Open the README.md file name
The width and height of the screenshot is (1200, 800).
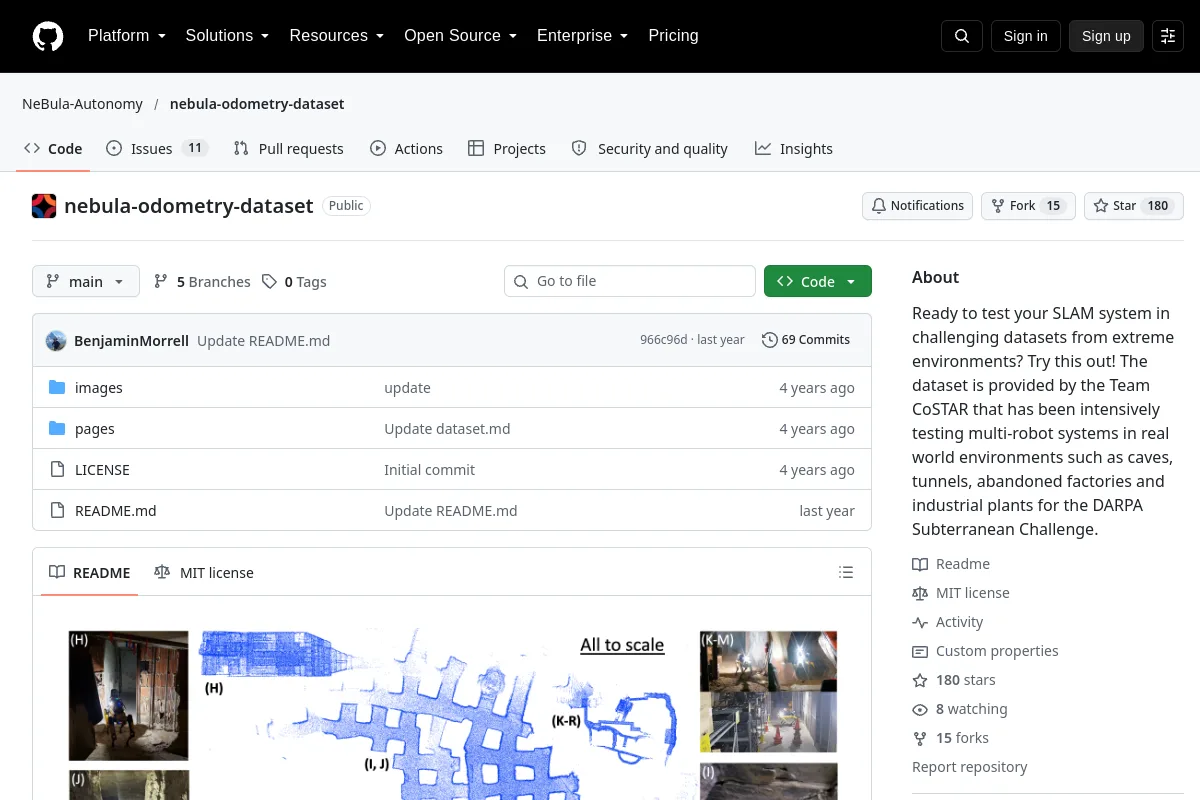[116, 511]
